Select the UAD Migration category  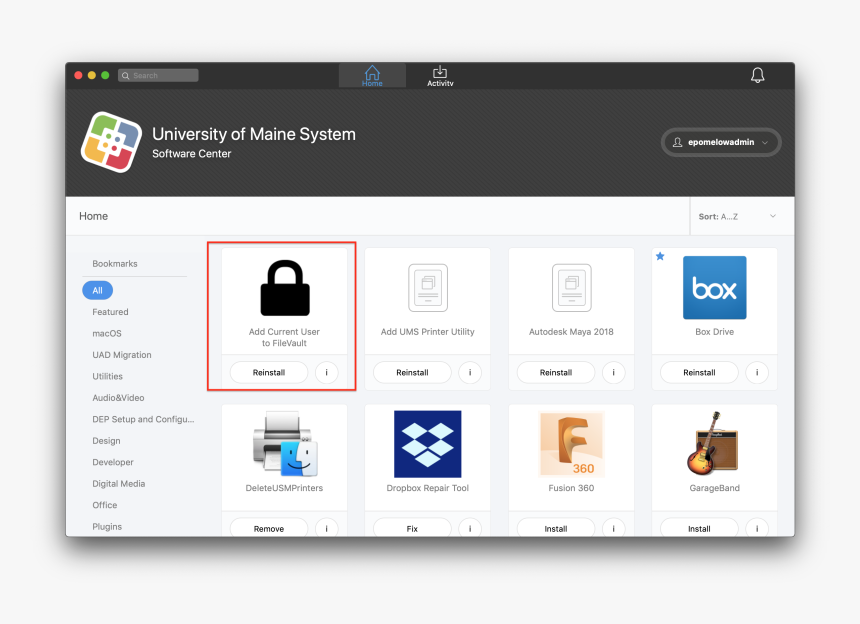point(122,355)
